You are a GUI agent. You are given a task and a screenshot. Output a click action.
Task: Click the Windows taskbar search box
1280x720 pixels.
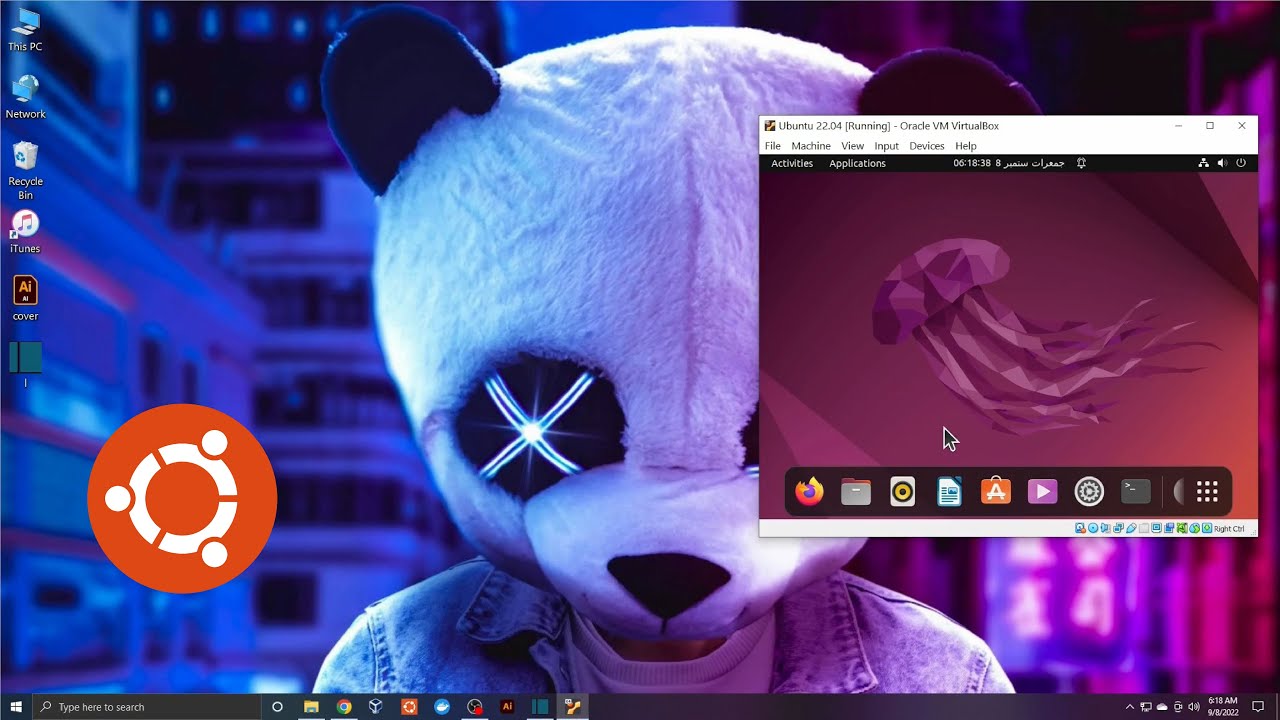[147, 707]
